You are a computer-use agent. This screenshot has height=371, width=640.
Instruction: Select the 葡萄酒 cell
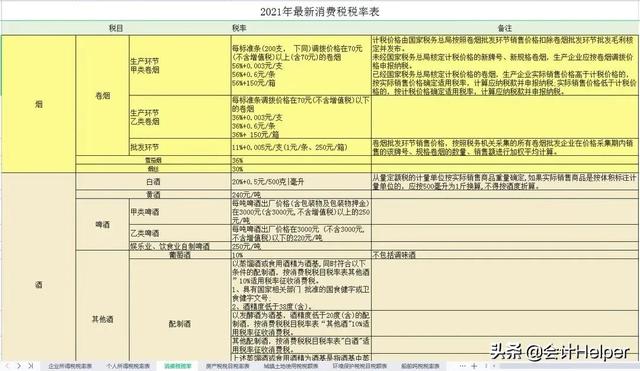tap(180, 255)
